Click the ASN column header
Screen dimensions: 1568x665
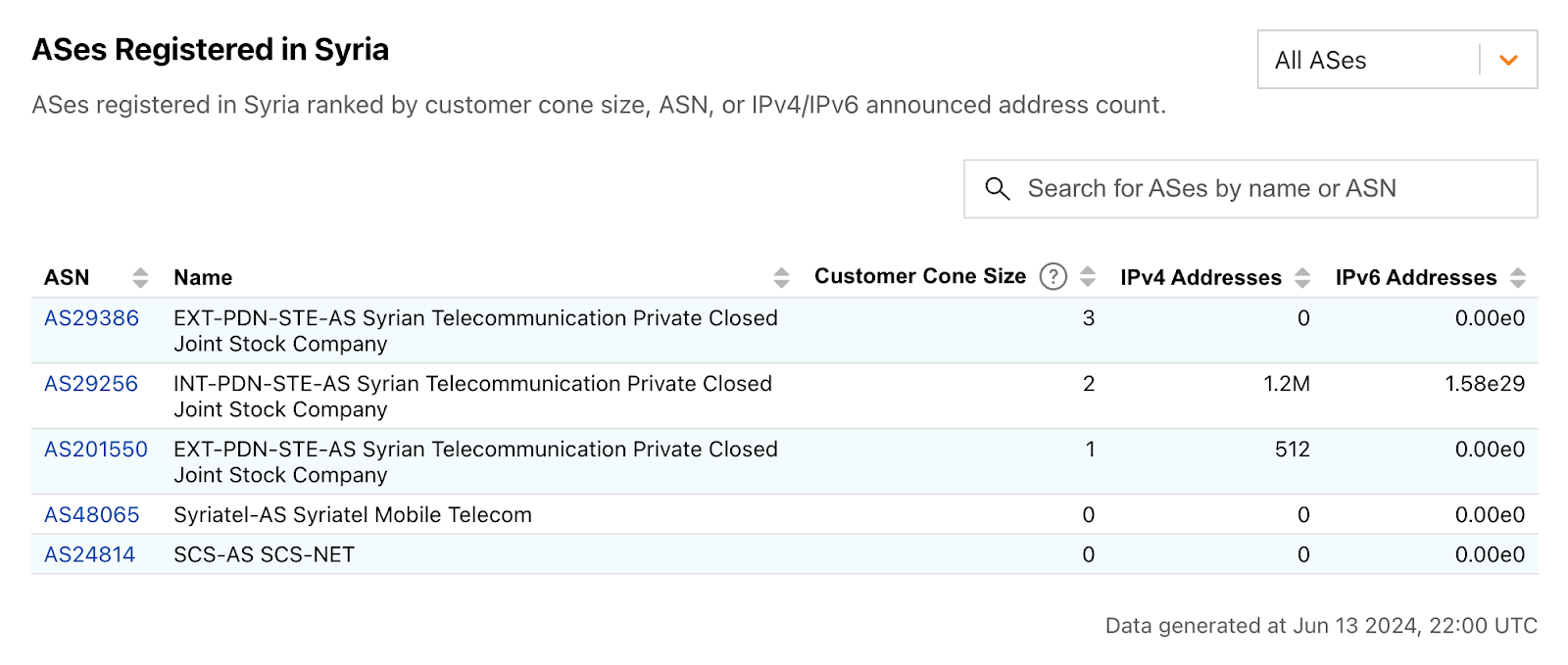[67, 278]
